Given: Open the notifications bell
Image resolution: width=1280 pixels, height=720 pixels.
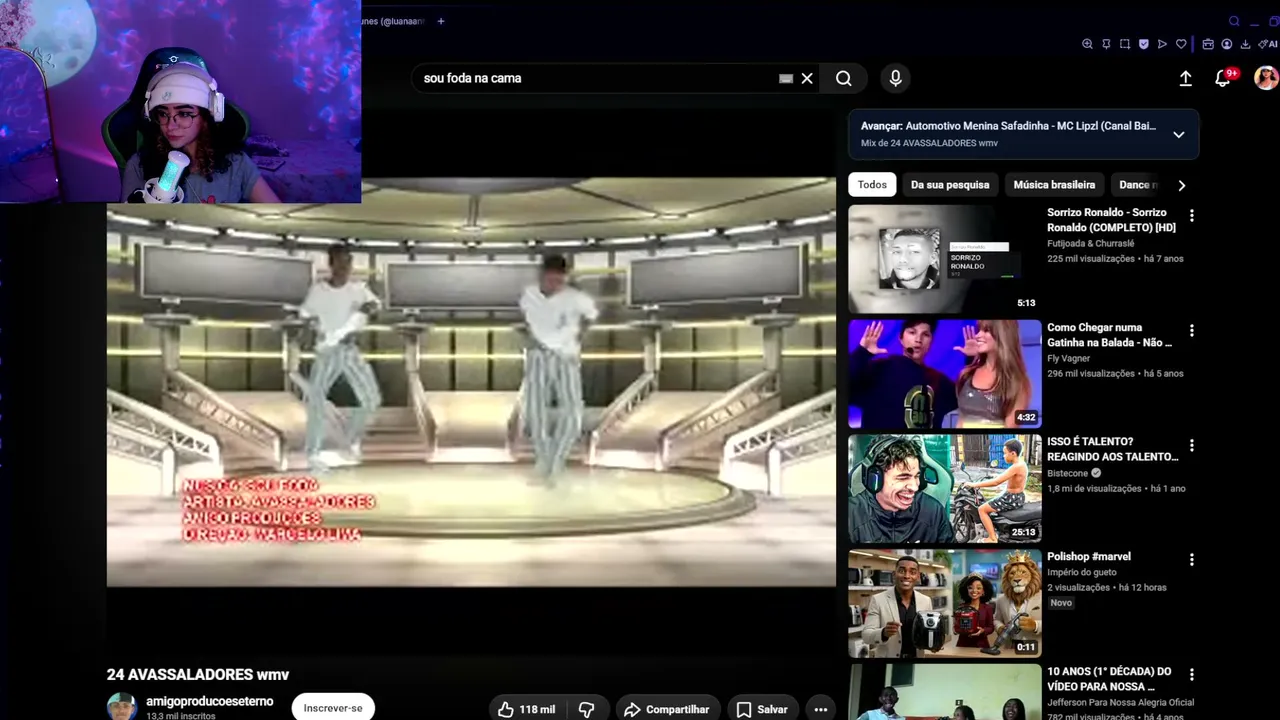Looking at the screenshot, I should [x=1222, y=78].
